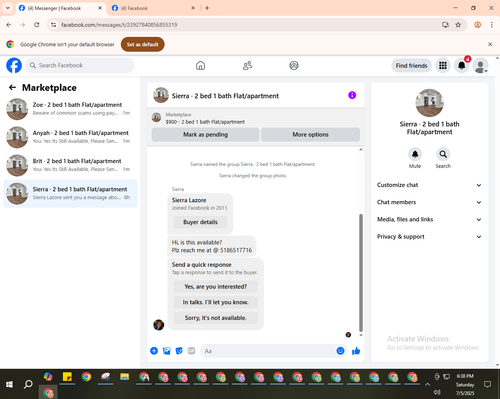The width and height of the screenshot is (500, 399).
Task: Open the purple conversation information icon
Action: [352, 95]
